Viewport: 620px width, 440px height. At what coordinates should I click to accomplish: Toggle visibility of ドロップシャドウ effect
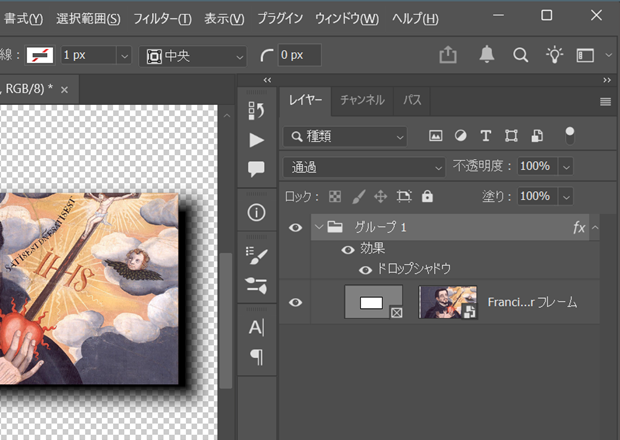pyautogui.click(x=366, y=269)
